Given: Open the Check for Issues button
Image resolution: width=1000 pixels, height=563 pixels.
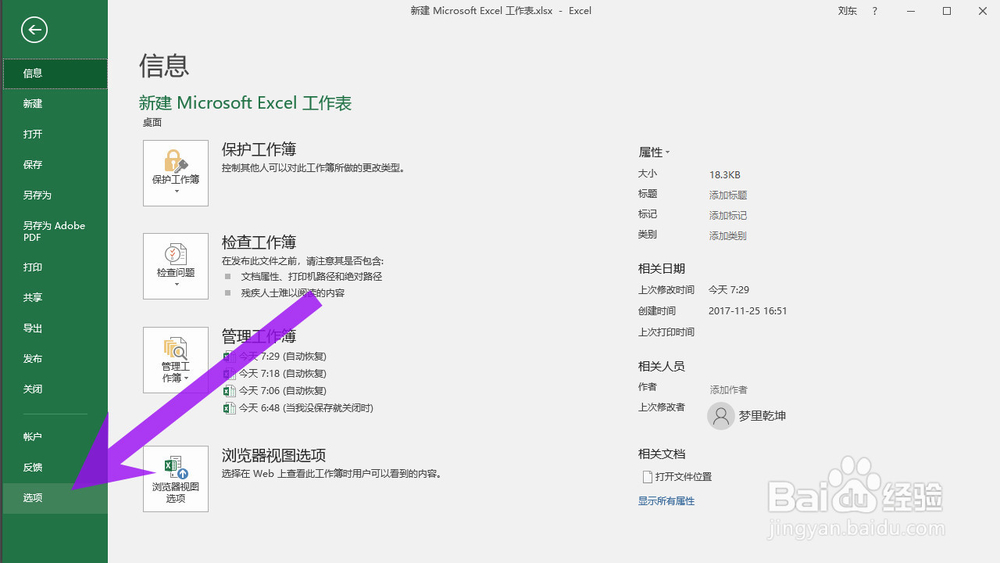Looking at the screenshot, I should [175, 266].
